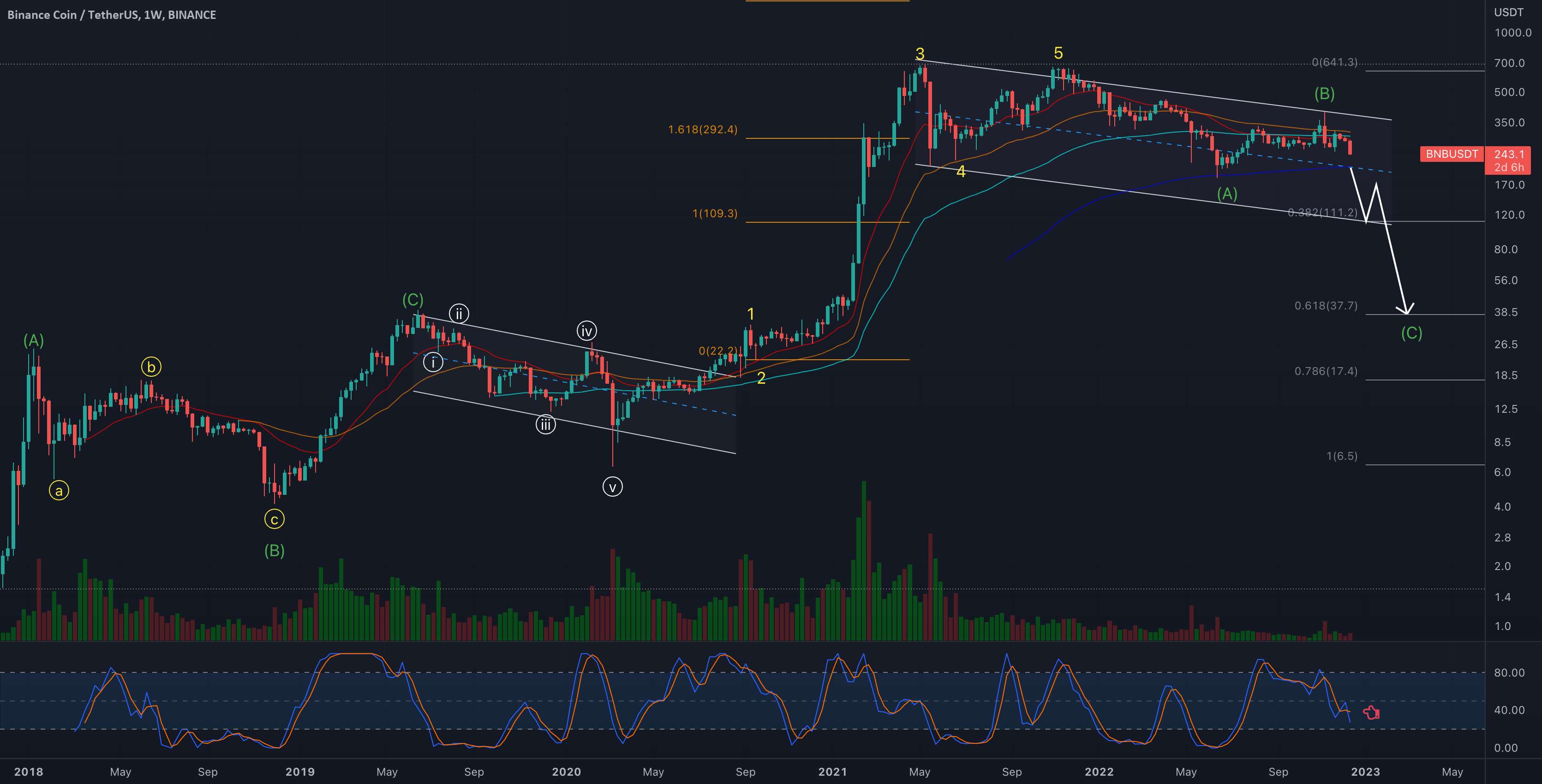
Task: Click the red BNBUSDT symbol price tag
Action: (1452, 154)
